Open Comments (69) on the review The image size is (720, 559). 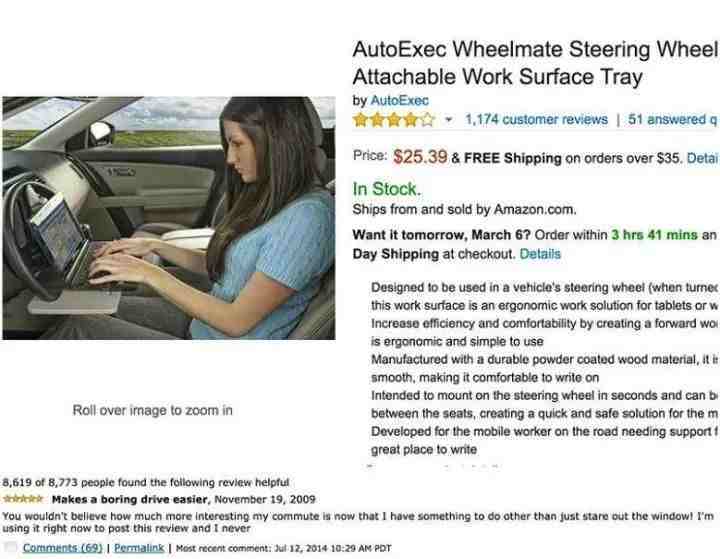coord(62,548)
